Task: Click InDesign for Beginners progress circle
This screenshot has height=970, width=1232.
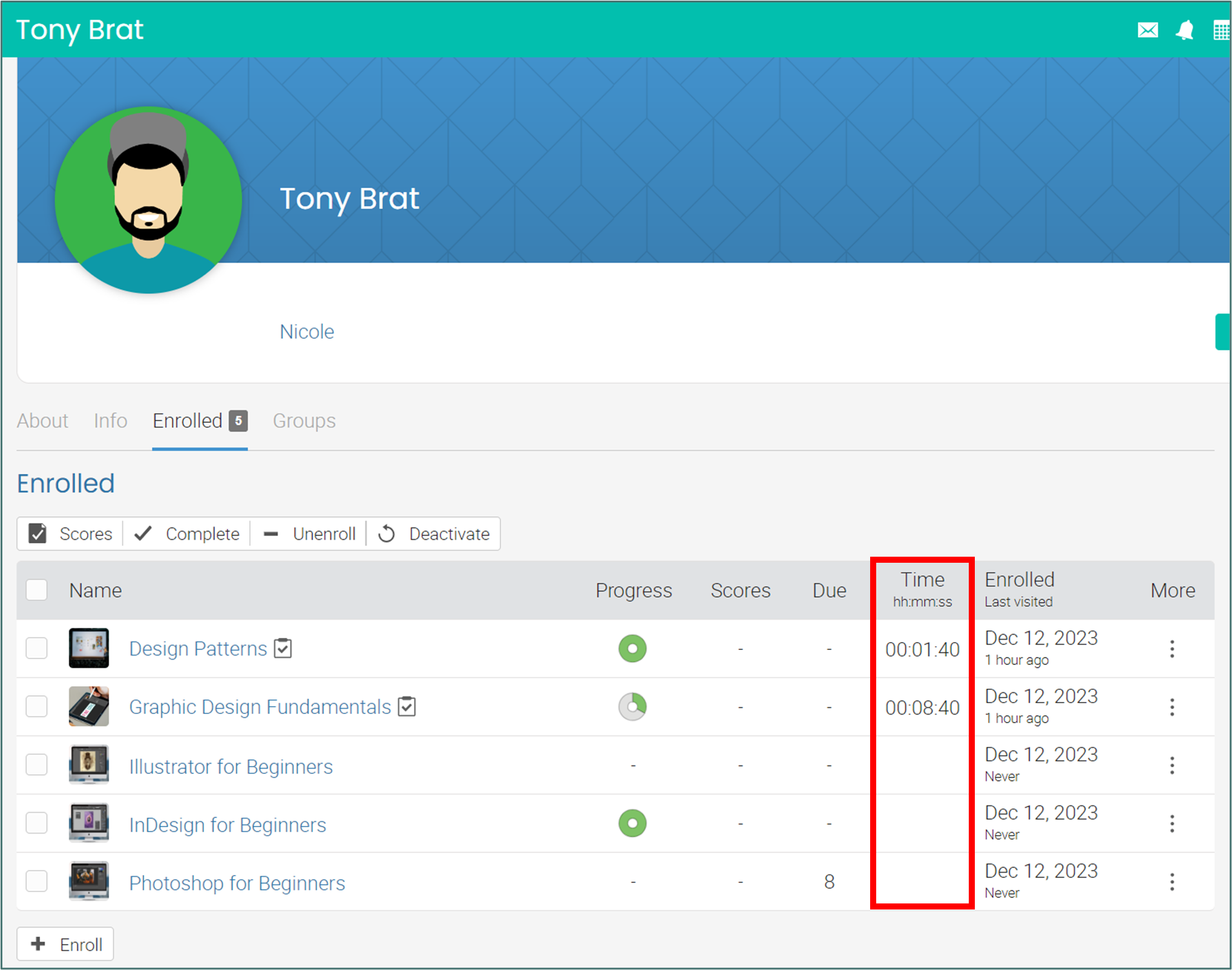Action: click(632, 824)
